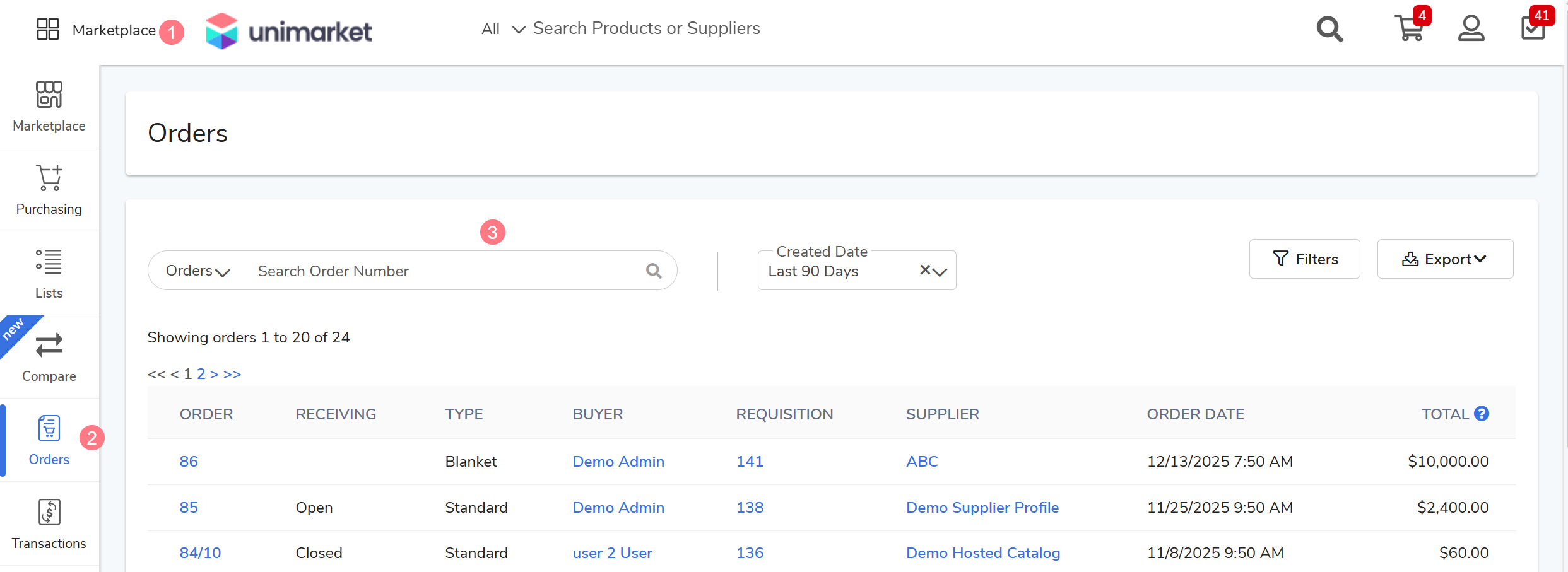Open the Marketplace grid menu icon

click(x=48, y=29)
